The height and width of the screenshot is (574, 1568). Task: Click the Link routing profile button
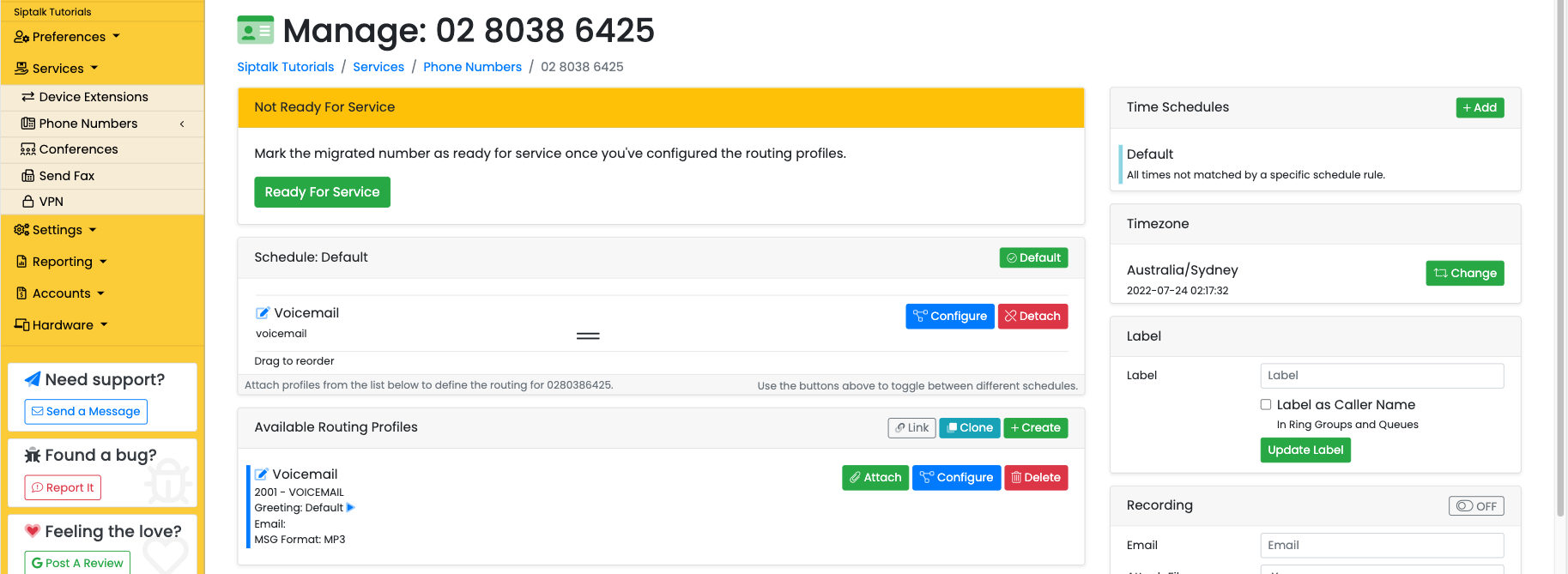[911, 428]
